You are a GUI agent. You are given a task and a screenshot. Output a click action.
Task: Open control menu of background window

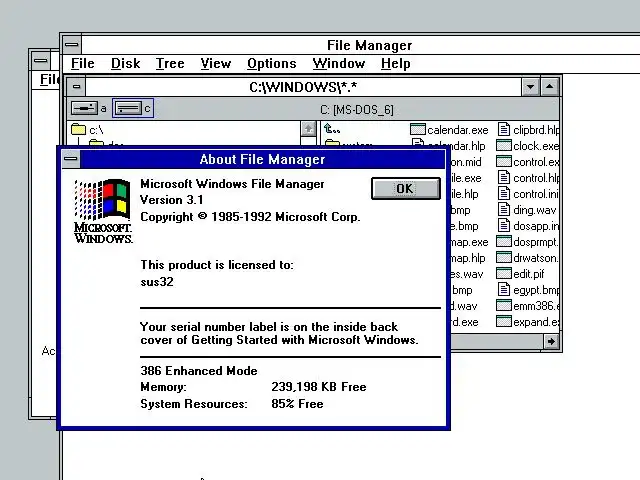(40, 61)
